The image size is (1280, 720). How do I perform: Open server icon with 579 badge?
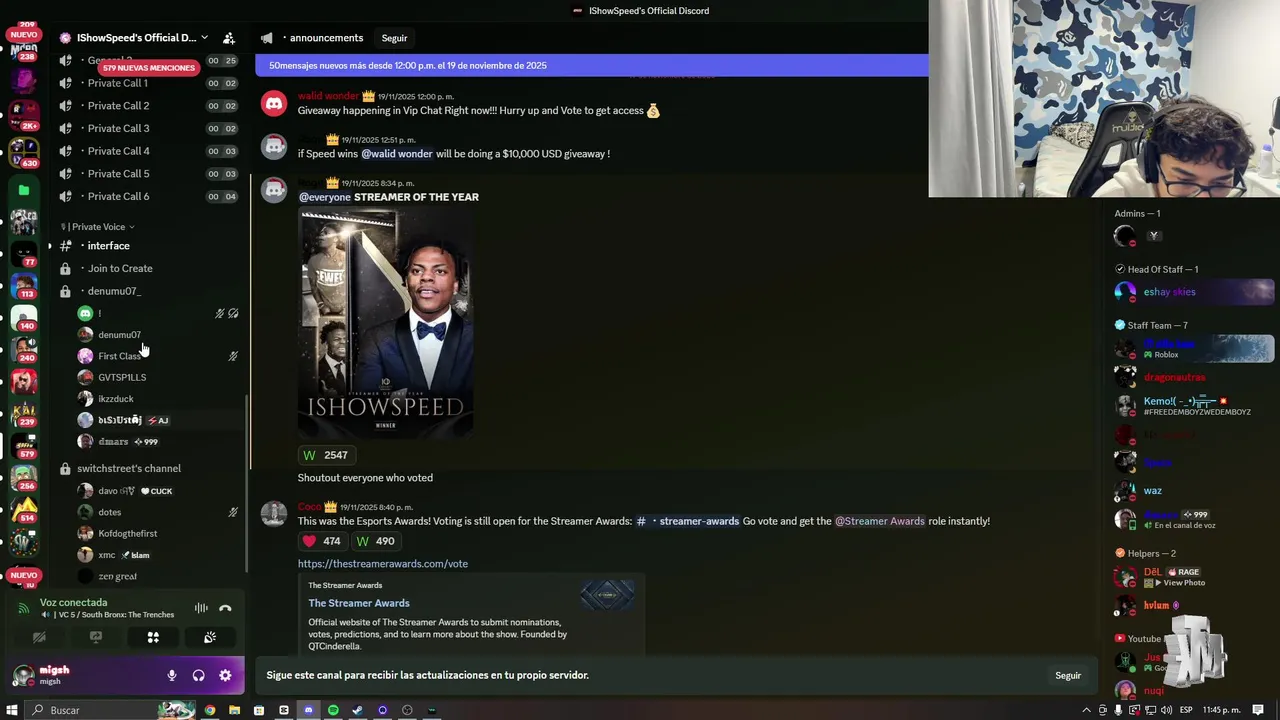pos(24,444)
